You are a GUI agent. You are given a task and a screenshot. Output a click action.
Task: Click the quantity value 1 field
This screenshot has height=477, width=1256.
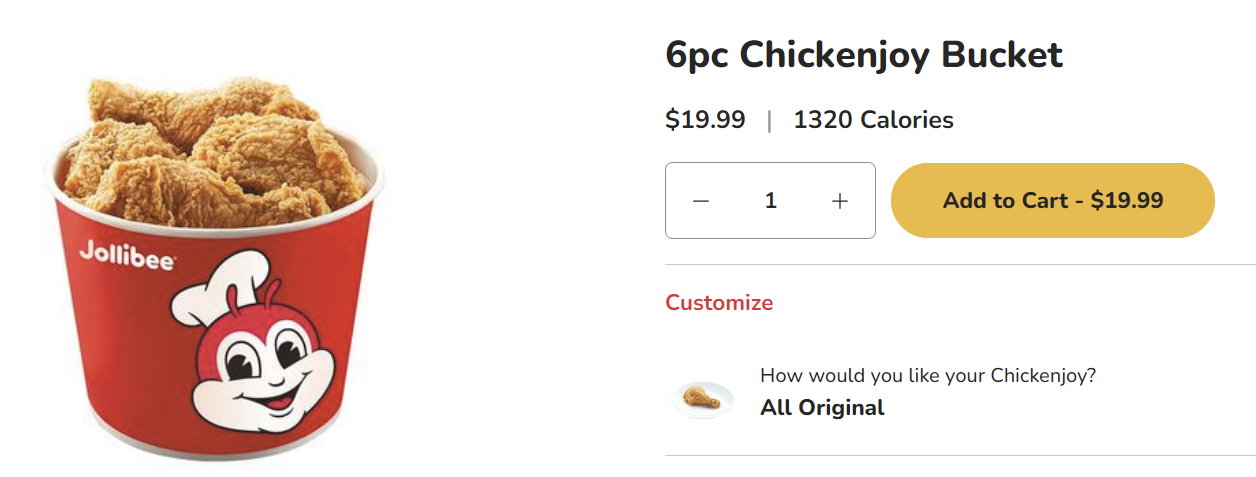pyautogui.click(x=770, y=201)
